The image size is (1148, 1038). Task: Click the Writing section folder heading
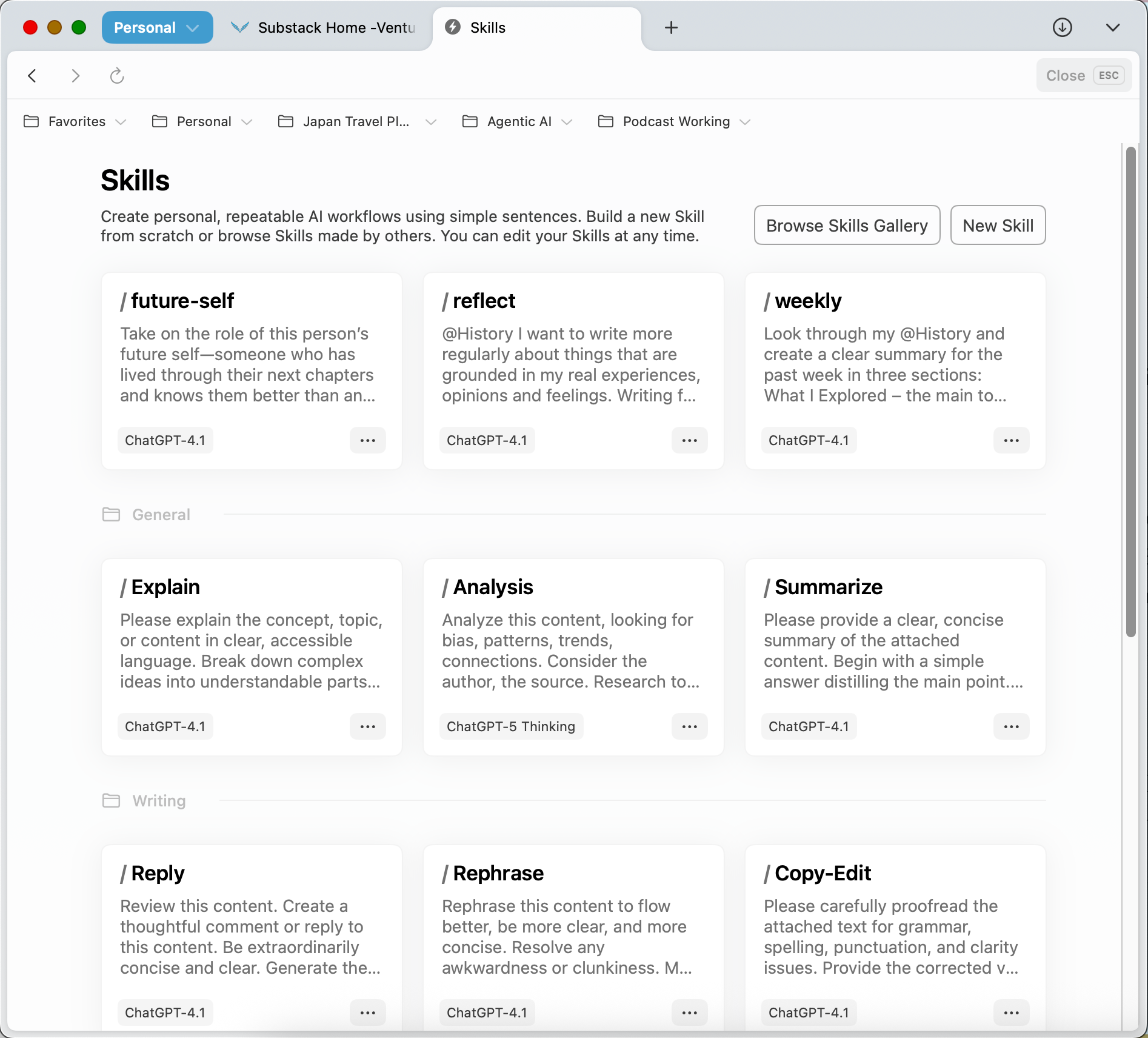pos(144,801)
